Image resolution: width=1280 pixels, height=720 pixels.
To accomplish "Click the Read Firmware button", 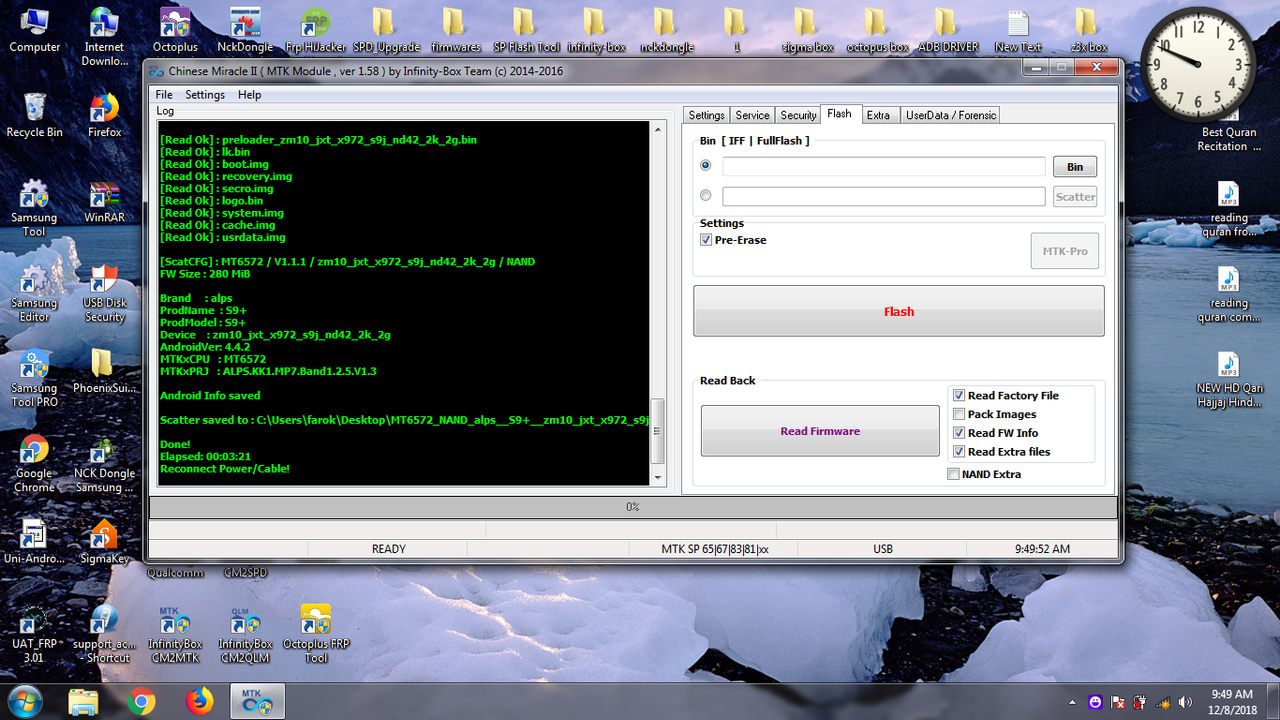I will 820,431.
